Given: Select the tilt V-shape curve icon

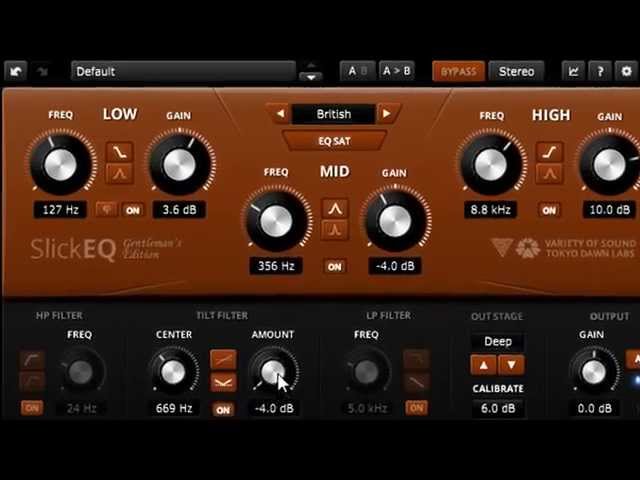Looking at the screenshot, I should tap(223, 382).
